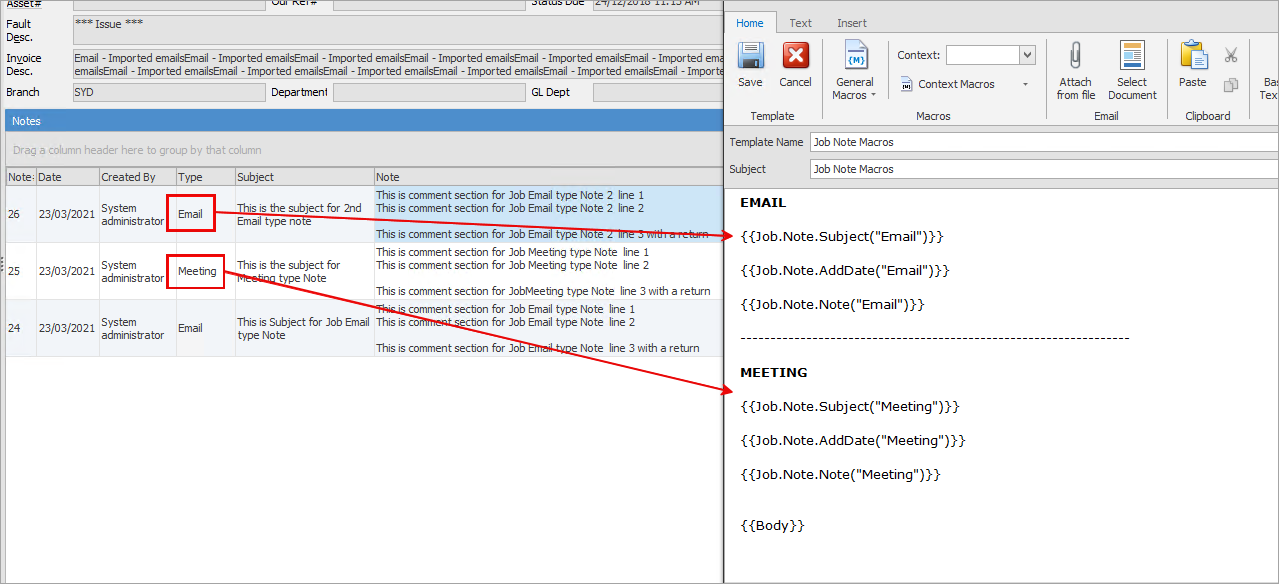Select note row number 26
Screen dimensions: 1279x584
(x=364, y=214)
